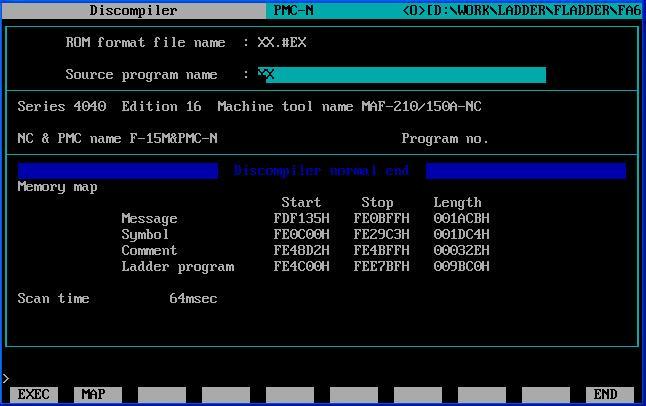Click the EXEC function key button
This screenshot has width=646, height=406.
tap(34, 394)
